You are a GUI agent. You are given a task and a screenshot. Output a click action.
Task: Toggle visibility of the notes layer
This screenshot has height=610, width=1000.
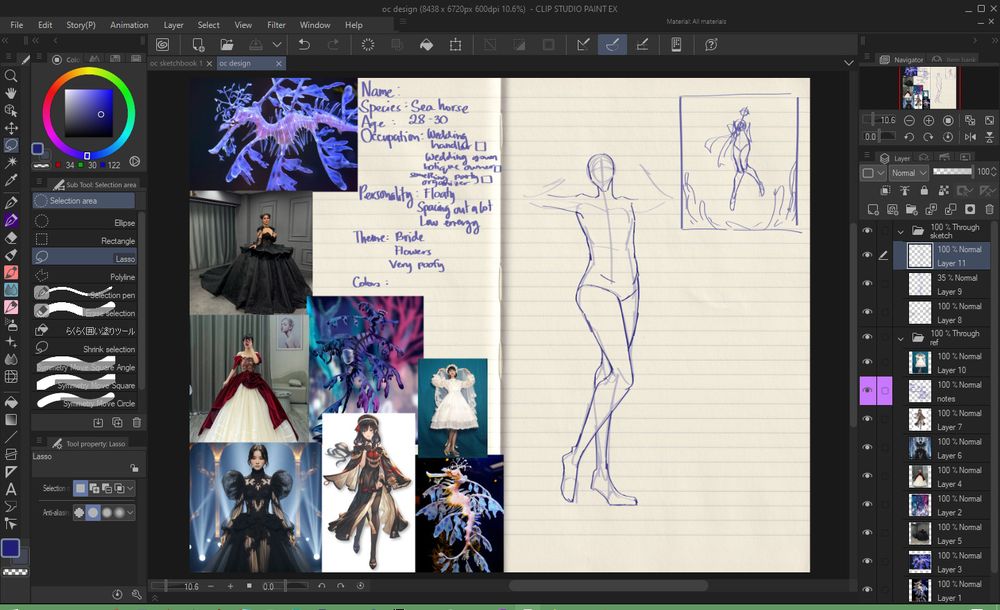click(867, 391)
